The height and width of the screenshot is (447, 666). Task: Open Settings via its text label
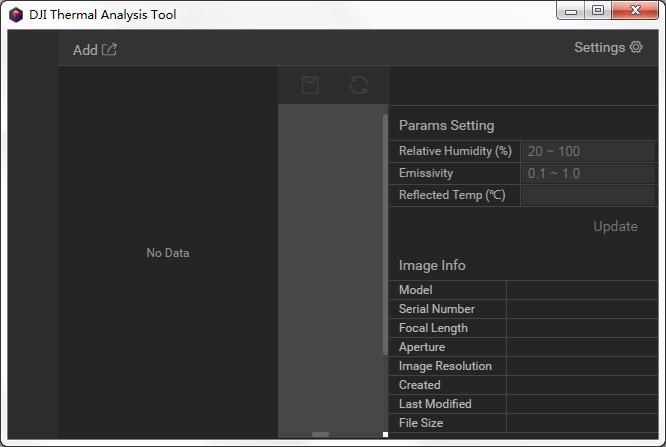[x=599, y=47]
